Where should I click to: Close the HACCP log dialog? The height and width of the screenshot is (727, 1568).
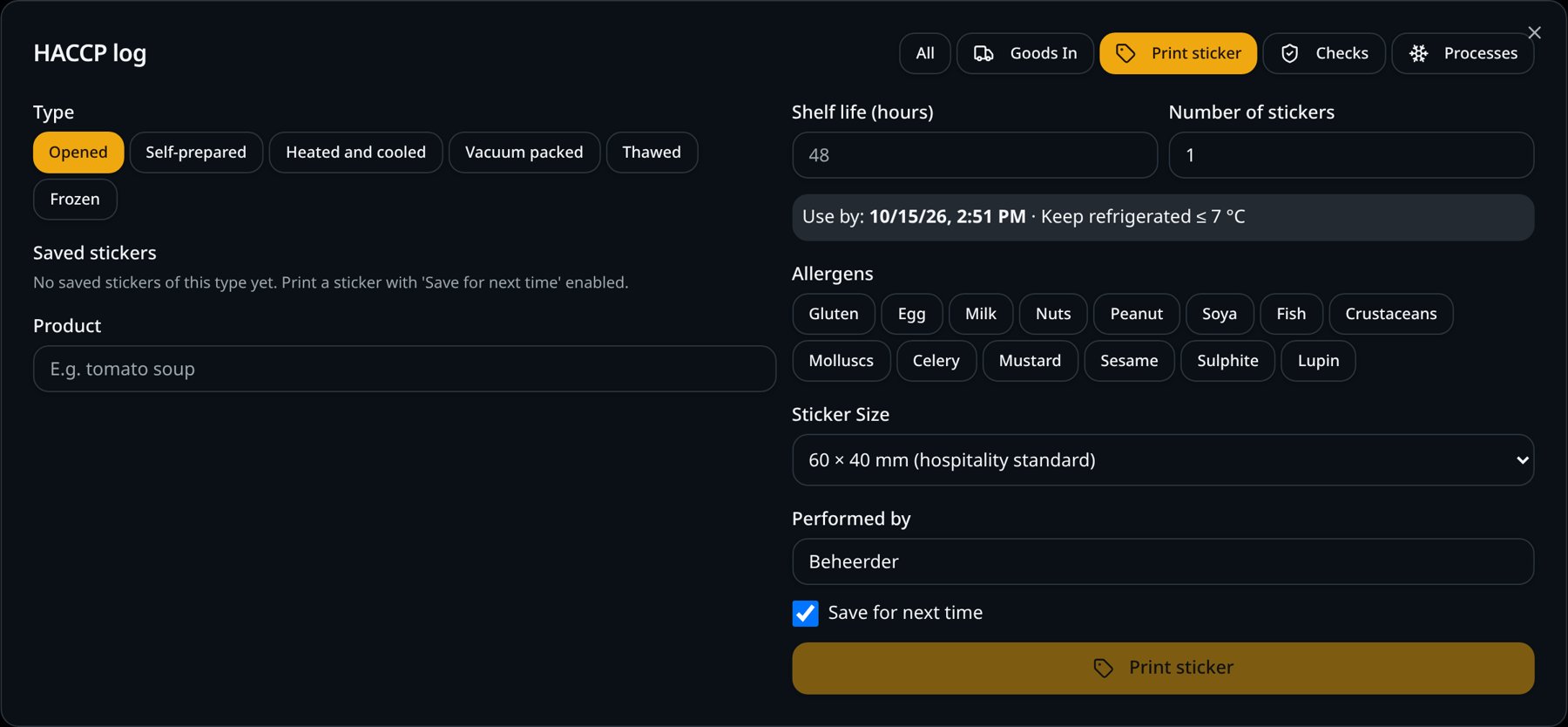(x=1534, y=33)
